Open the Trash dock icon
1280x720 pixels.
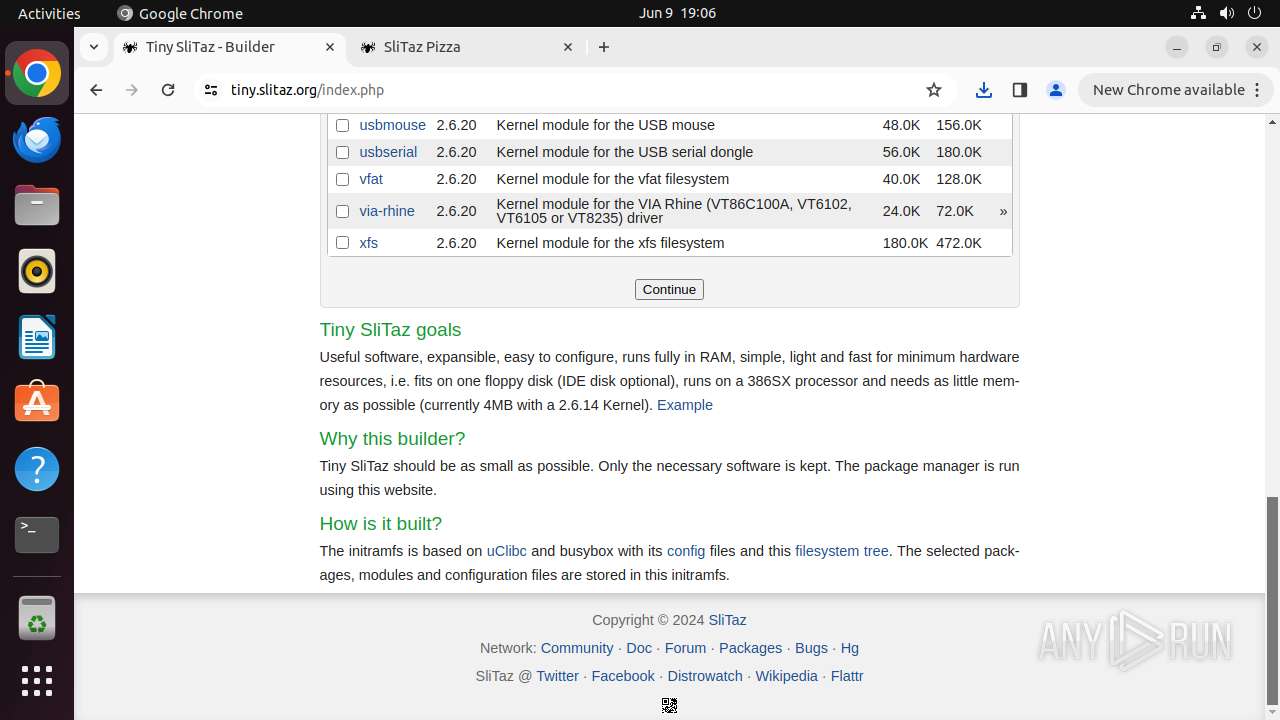[x=37, y=617]
